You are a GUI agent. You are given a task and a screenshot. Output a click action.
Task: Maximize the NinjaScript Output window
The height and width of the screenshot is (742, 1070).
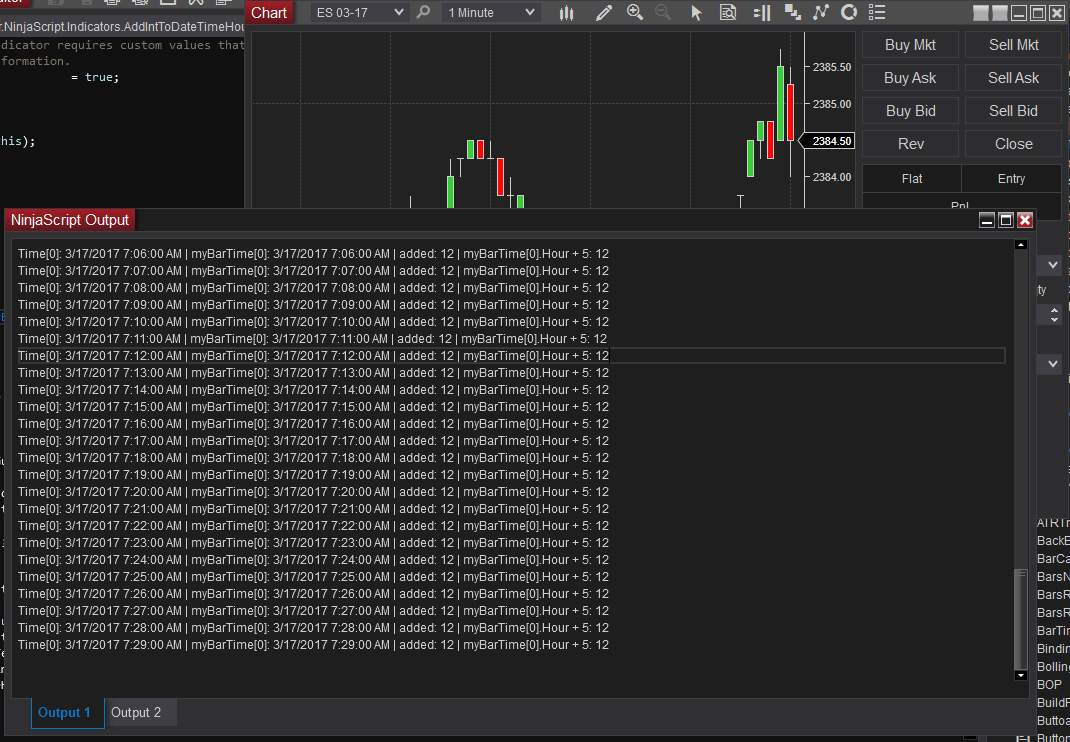pos(1006,220)
